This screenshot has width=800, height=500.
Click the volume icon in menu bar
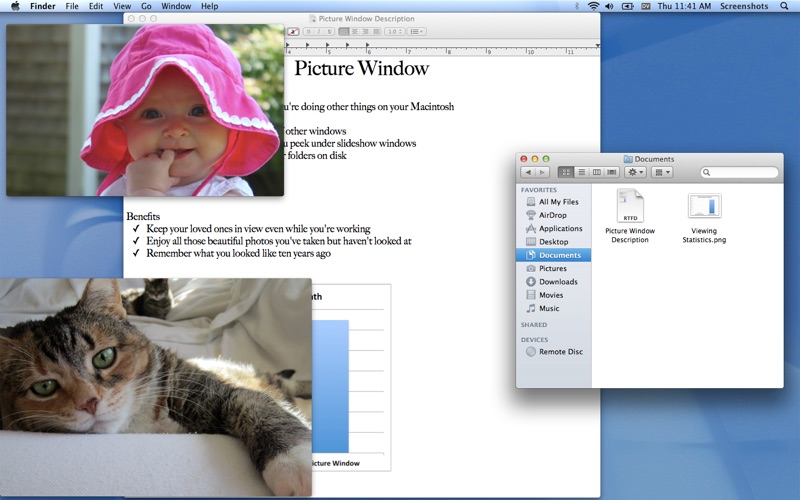(x=609, y=6)
